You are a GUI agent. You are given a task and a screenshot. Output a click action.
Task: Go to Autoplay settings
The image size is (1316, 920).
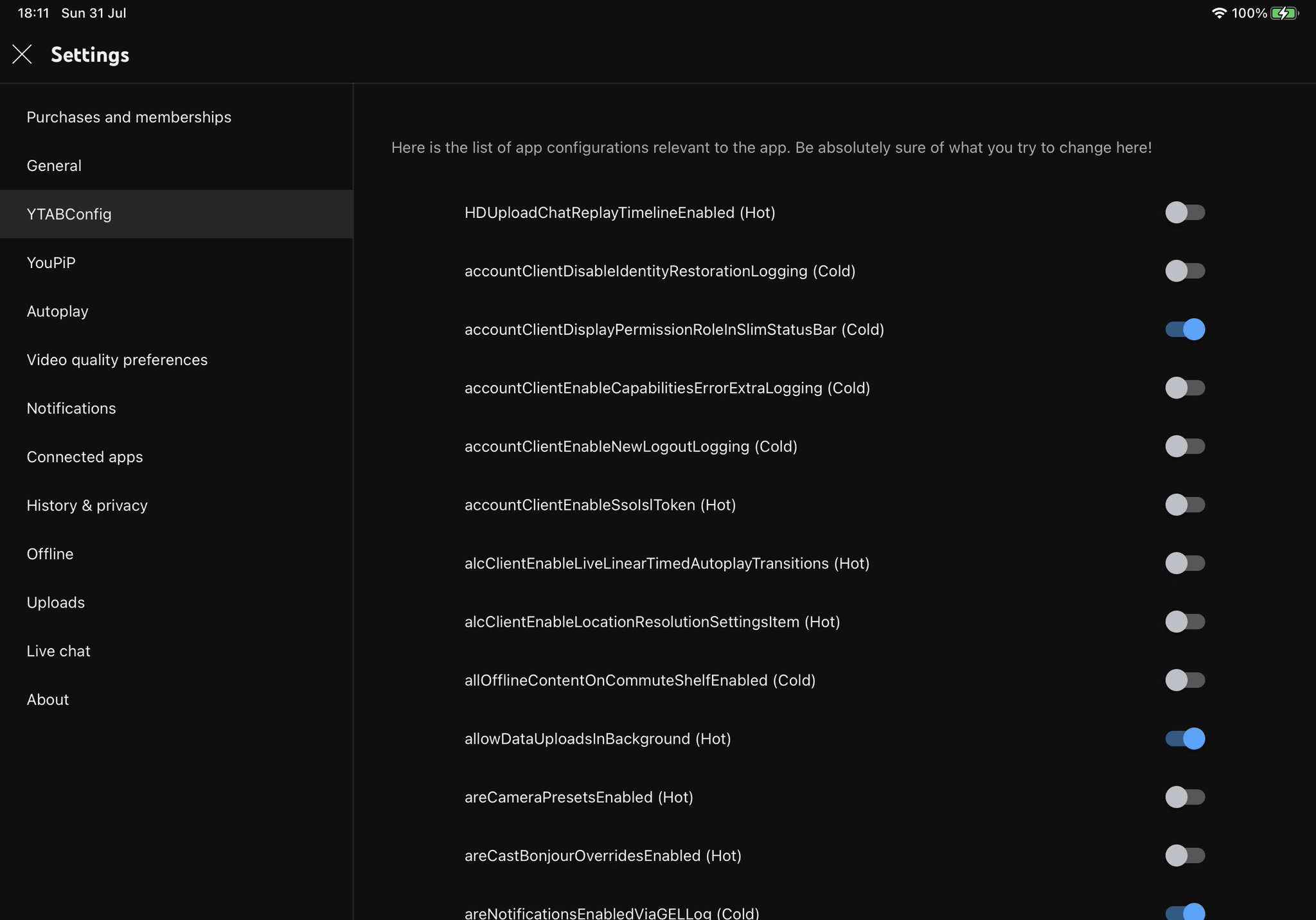(176, 311)
